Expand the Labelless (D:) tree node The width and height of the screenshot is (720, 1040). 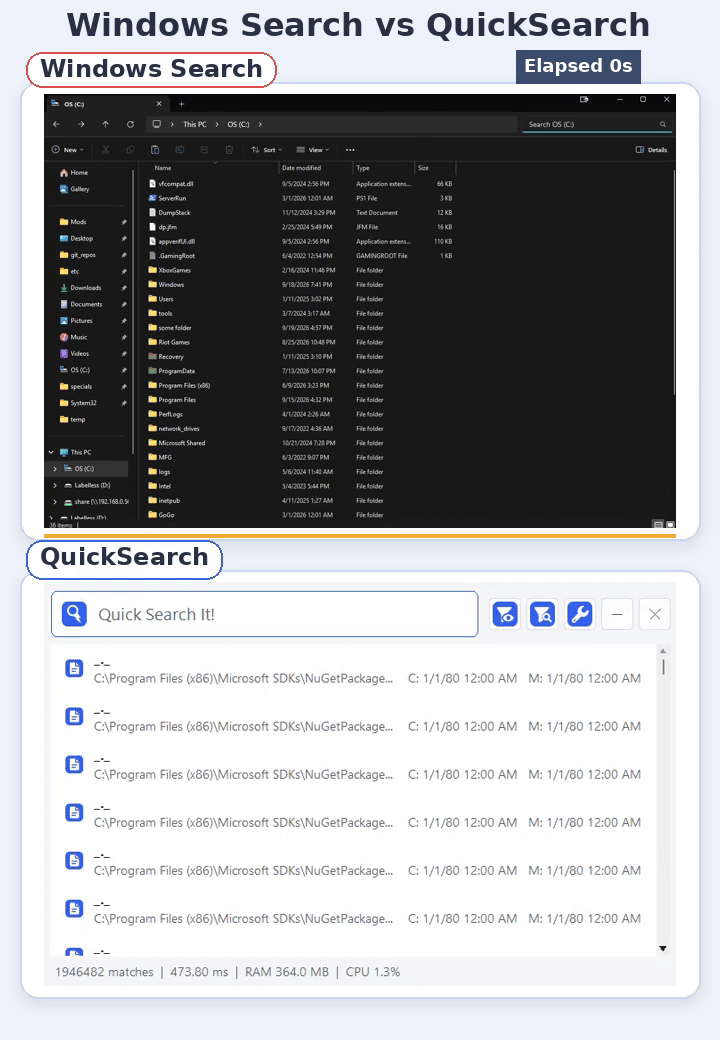tap(55, 486)
